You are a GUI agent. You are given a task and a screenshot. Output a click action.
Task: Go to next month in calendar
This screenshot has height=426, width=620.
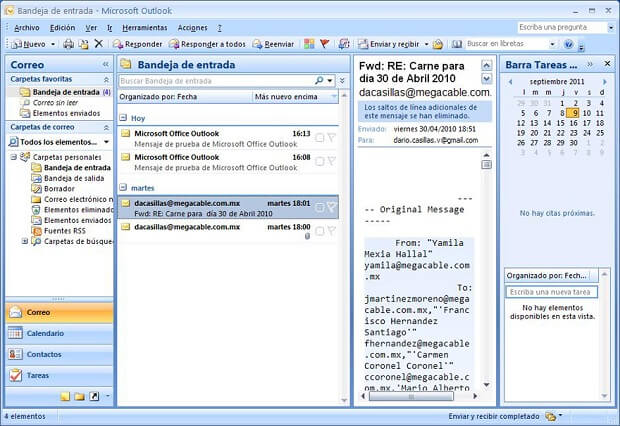605,82
